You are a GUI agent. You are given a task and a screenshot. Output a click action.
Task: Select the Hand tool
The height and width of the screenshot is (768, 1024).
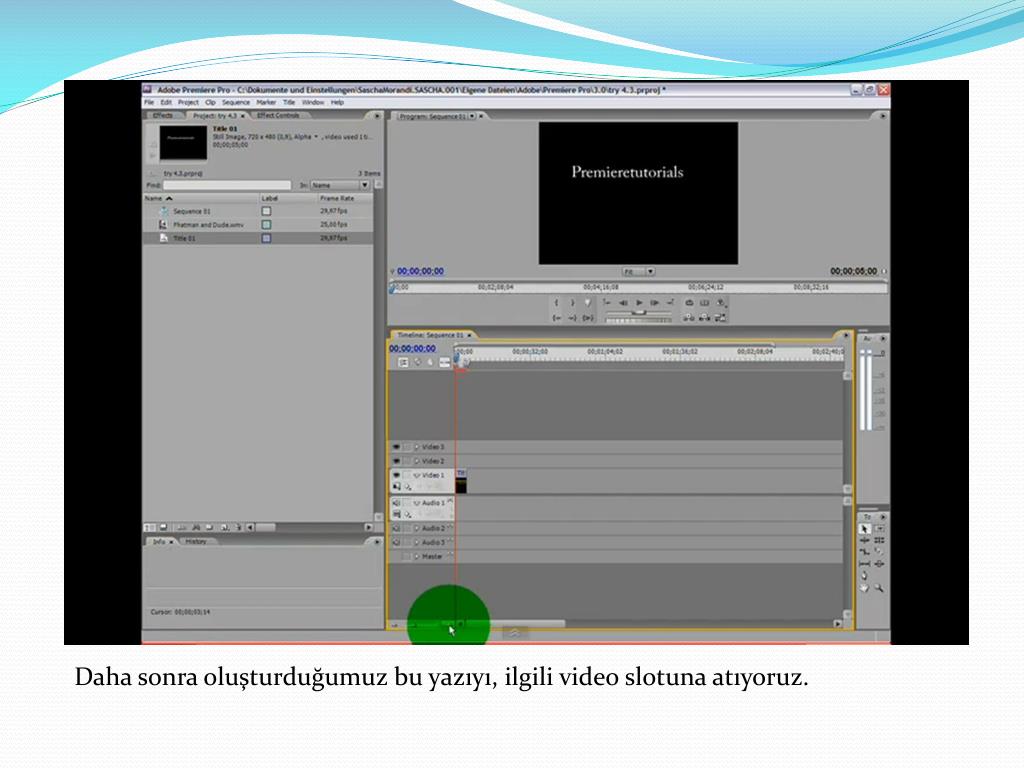point(864,588)
